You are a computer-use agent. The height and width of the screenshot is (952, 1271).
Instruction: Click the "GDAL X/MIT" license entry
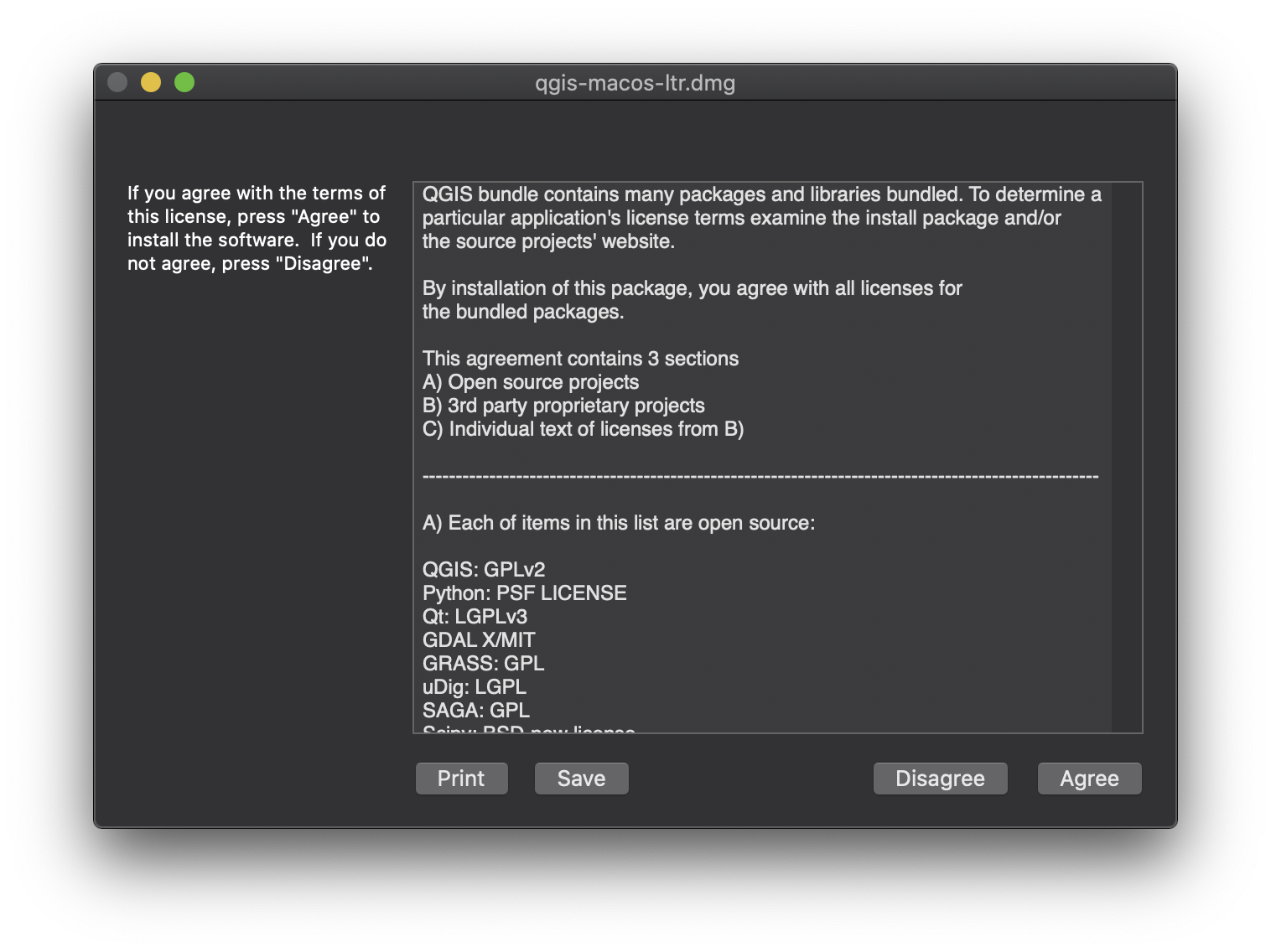point(479,640)
